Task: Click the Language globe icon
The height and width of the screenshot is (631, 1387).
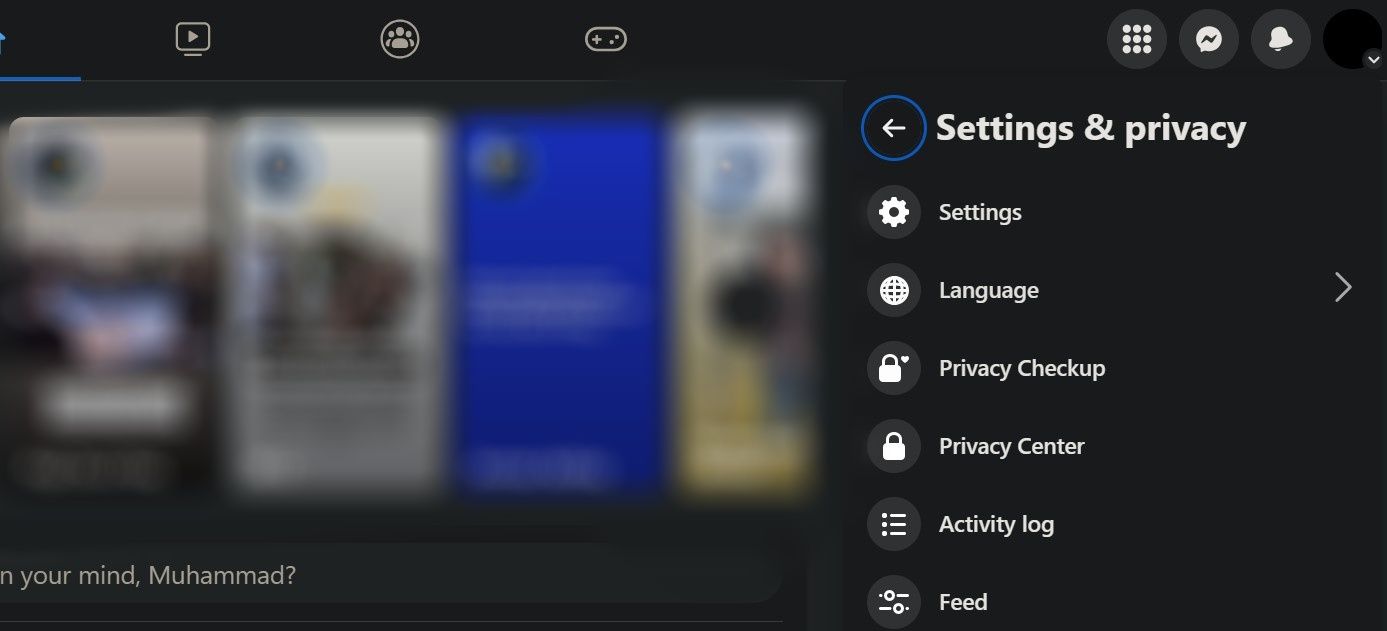Action: 892,290
